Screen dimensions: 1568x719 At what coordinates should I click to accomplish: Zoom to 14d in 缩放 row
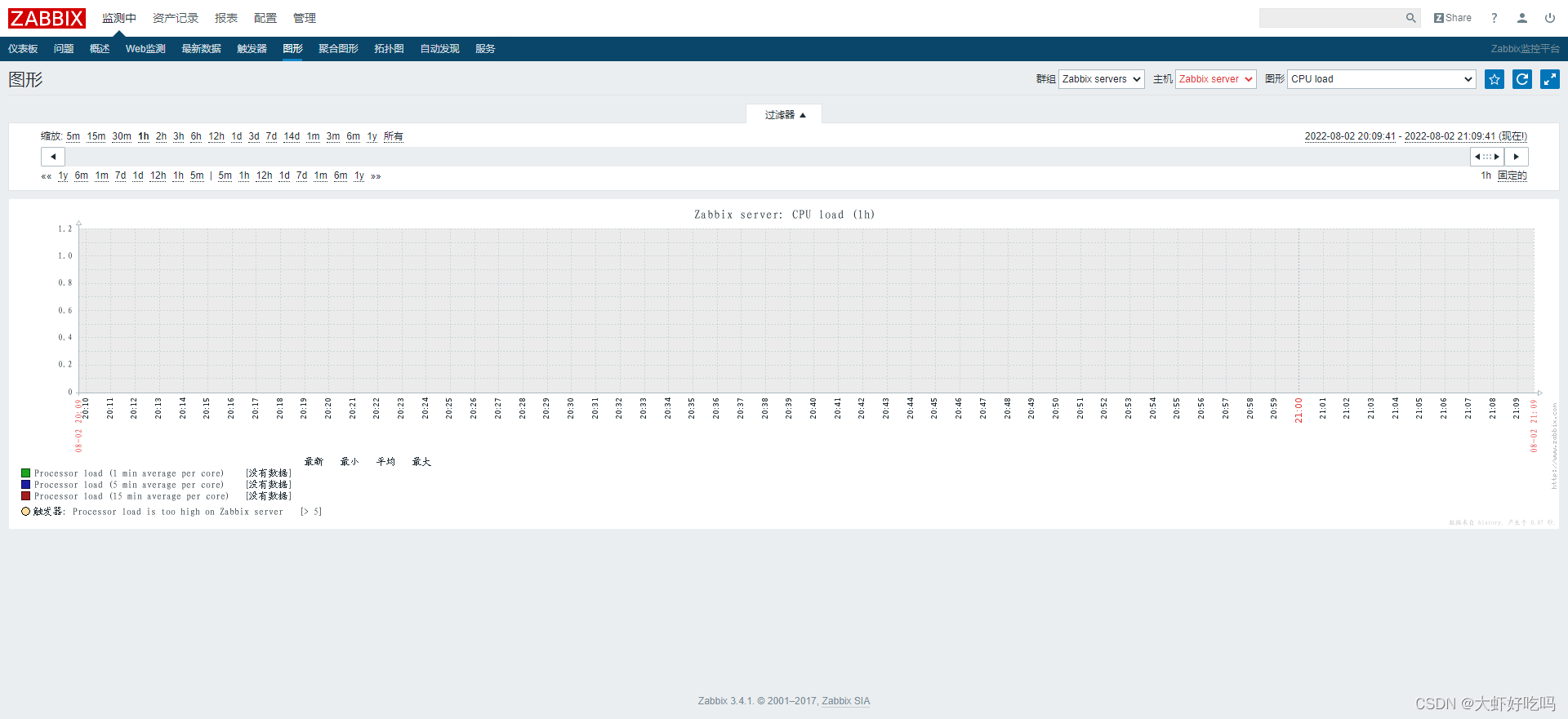(292, 136)
